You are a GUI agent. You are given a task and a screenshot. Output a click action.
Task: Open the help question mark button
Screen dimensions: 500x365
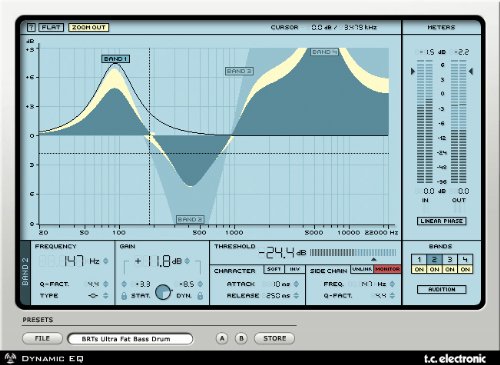click(31, 27)
